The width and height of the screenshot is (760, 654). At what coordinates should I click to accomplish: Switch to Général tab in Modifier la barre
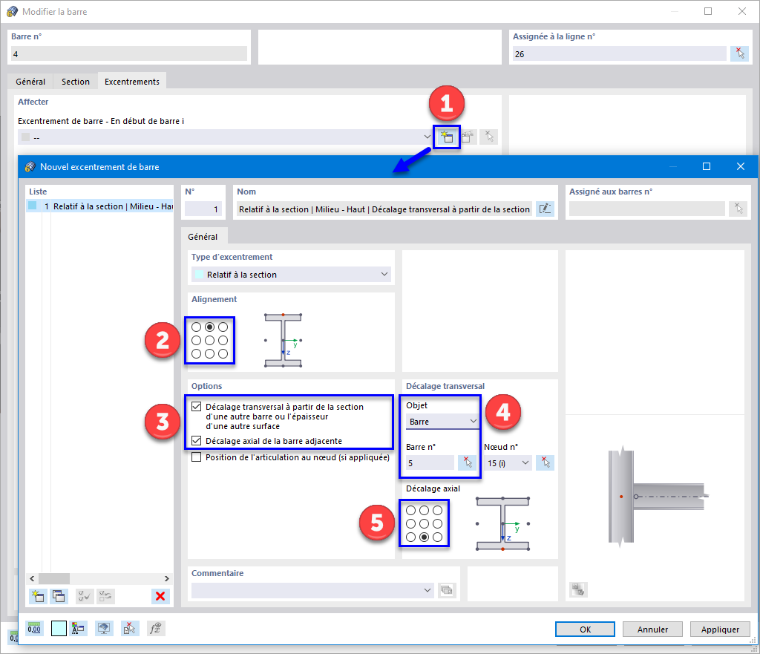point(31,81)
